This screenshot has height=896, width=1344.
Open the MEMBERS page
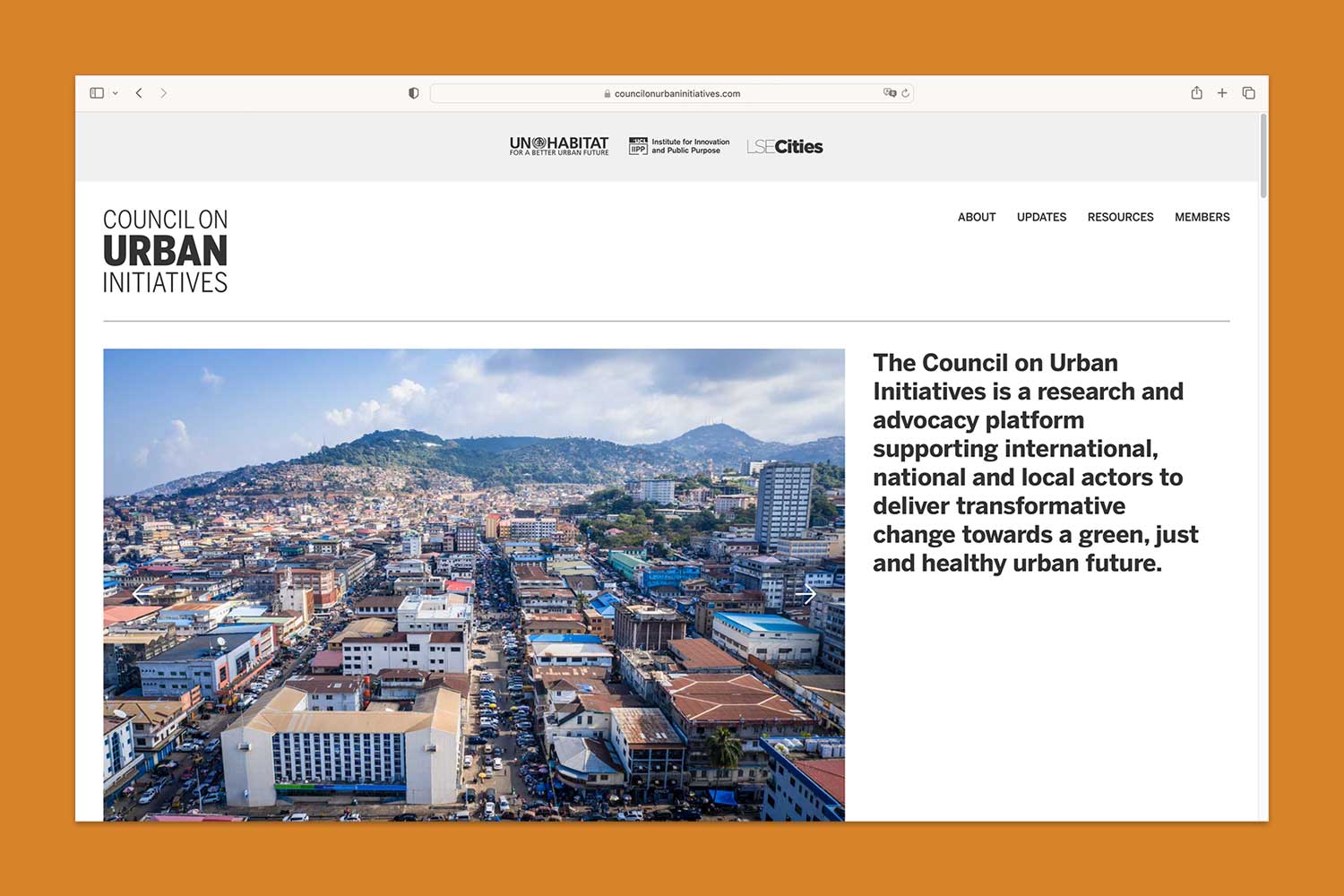(1202, 217)
